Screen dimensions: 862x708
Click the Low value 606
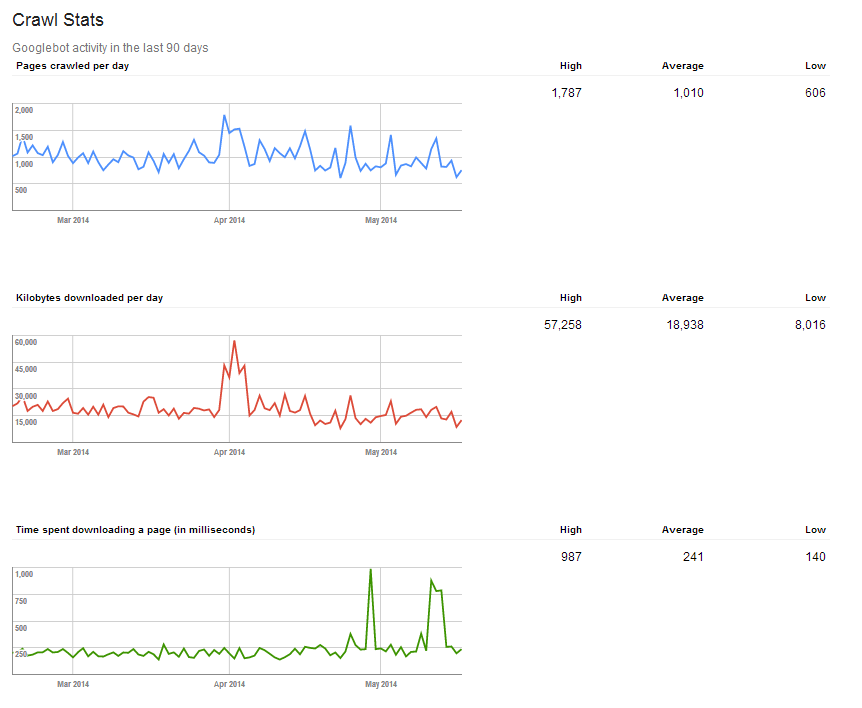815,93
